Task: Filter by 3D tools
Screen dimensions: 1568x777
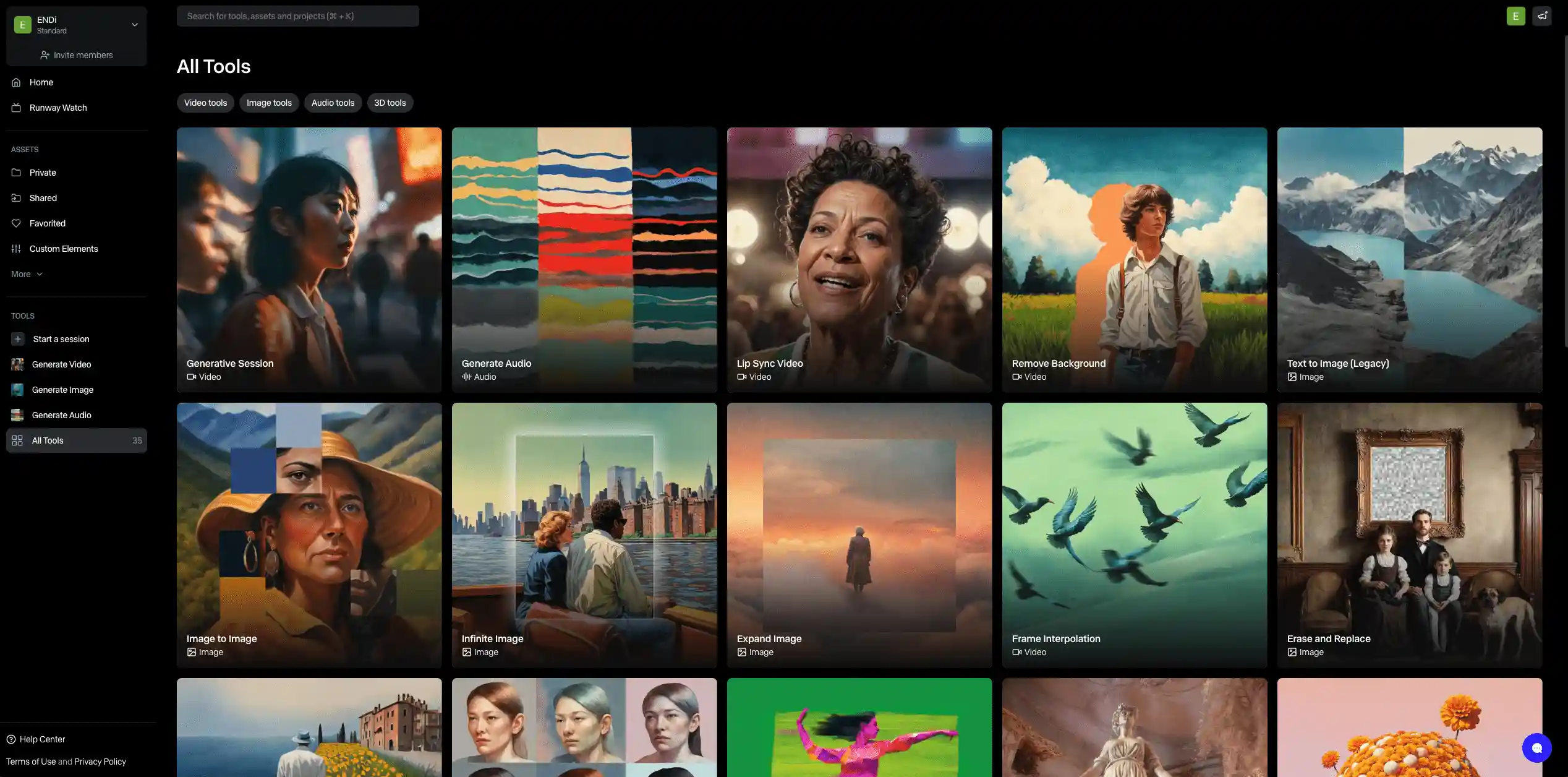Action: [390, 103]
